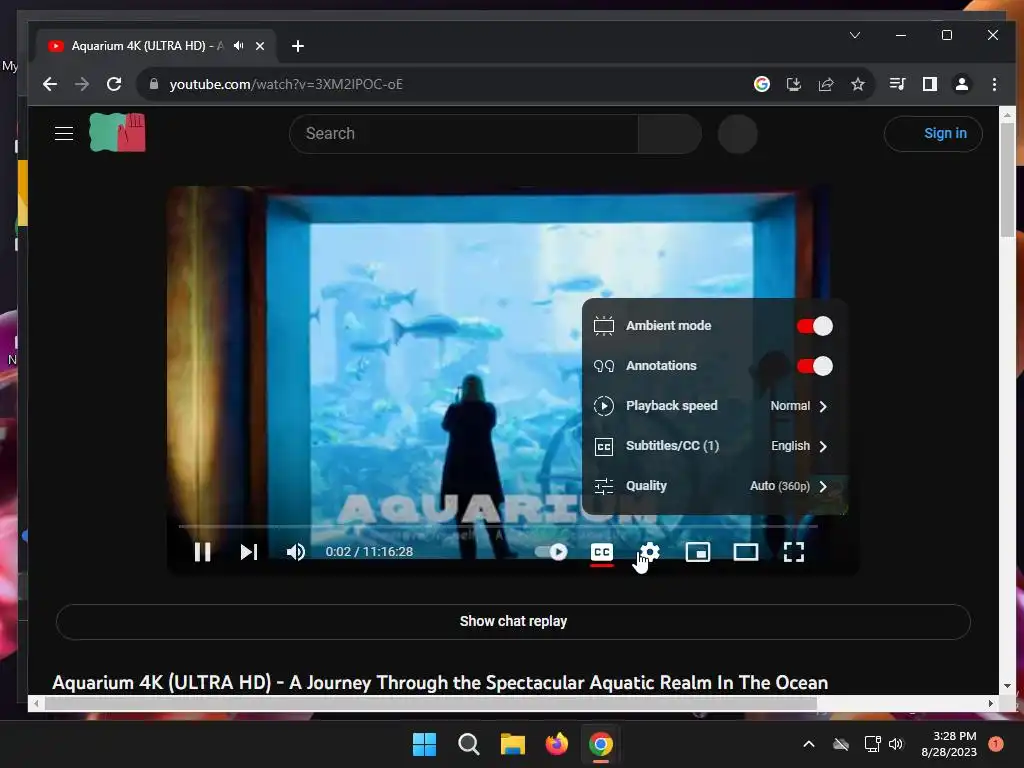This screenshot has height=768, width=1024.
Task: Skip to next video
Action: click(249, 552)
